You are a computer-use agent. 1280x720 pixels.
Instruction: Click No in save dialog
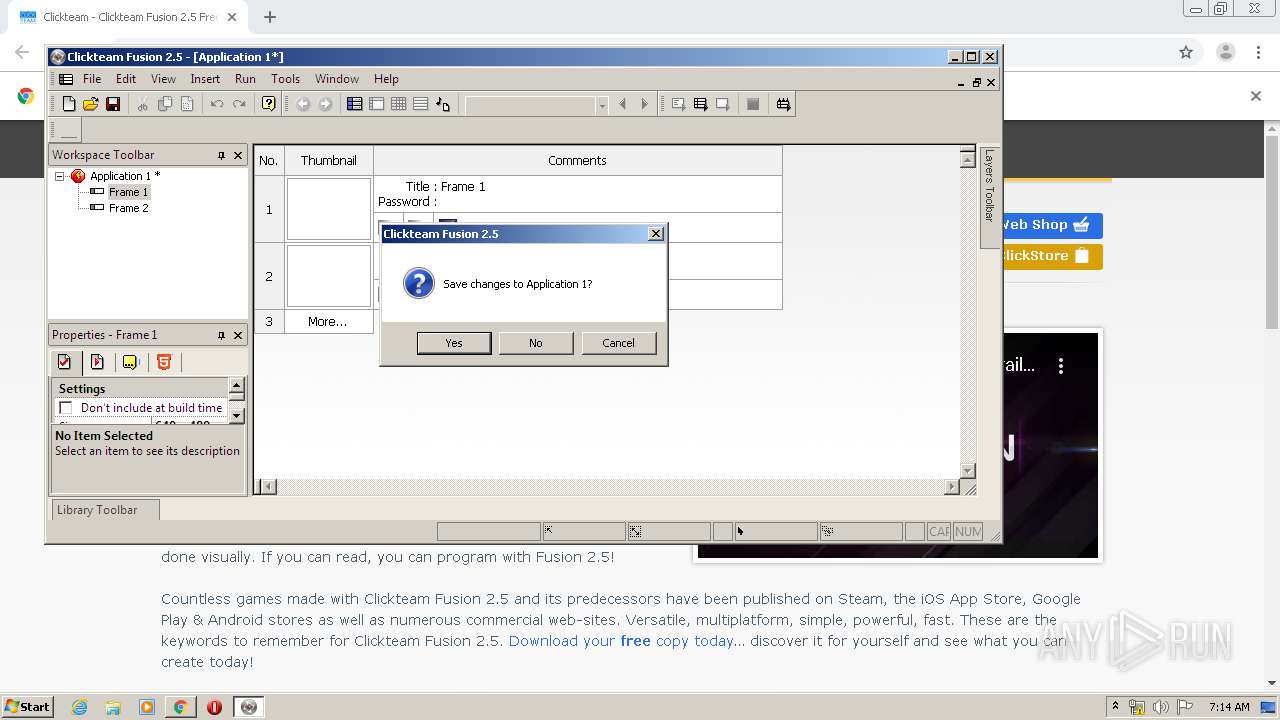pos(536,343)
